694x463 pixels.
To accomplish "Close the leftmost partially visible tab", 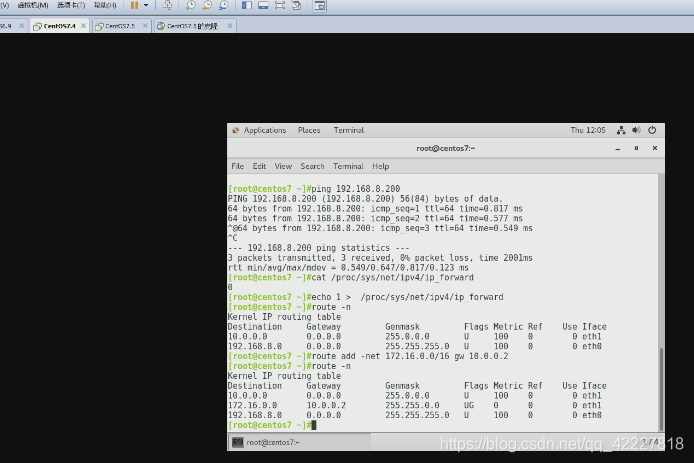I will pyautogui.click(x=21, y=26).
